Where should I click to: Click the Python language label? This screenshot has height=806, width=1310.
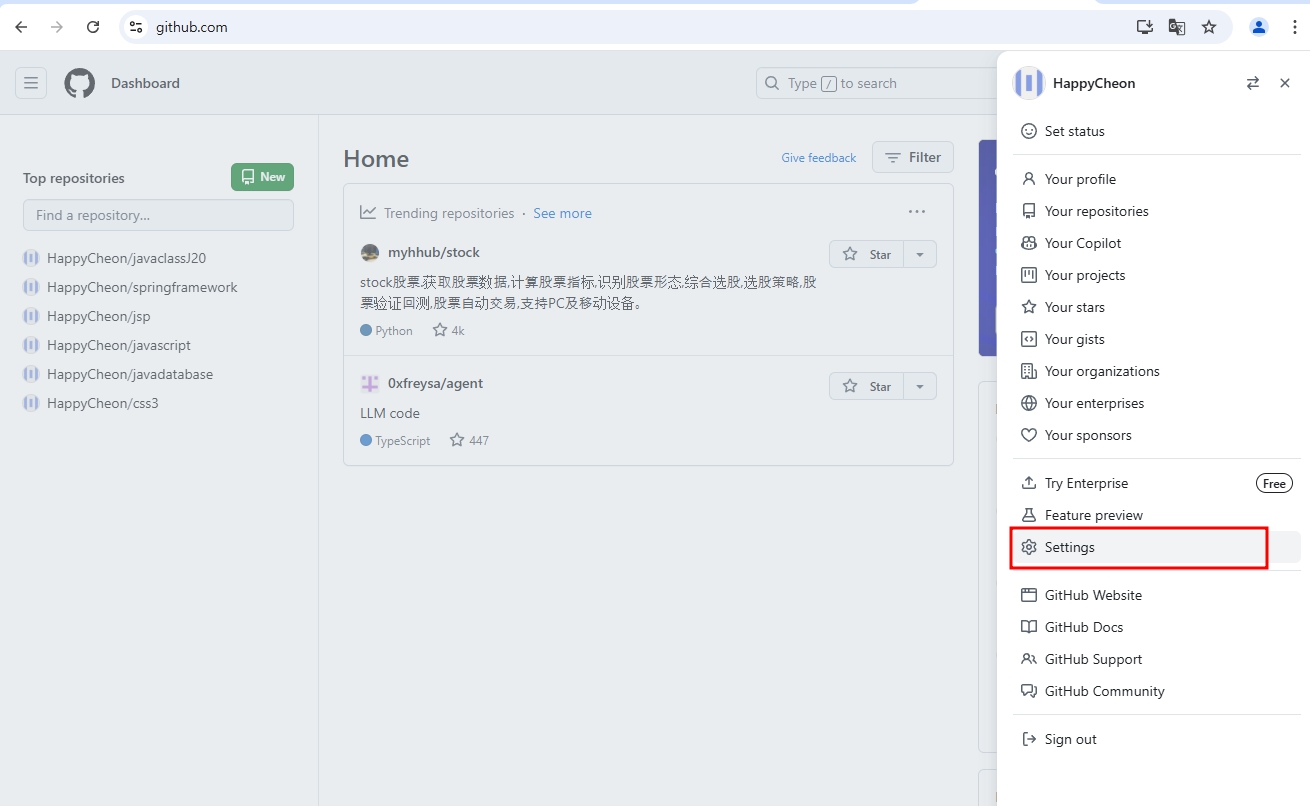[394, 331]
